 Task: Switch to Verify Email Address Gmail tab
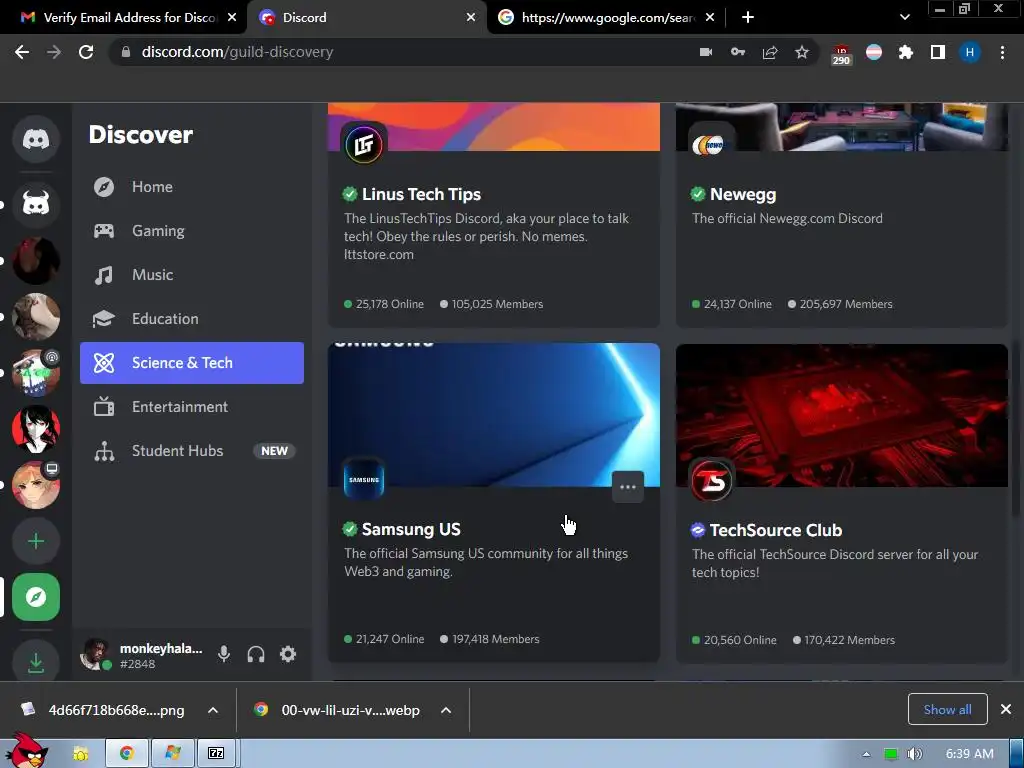tap(124, 18)
